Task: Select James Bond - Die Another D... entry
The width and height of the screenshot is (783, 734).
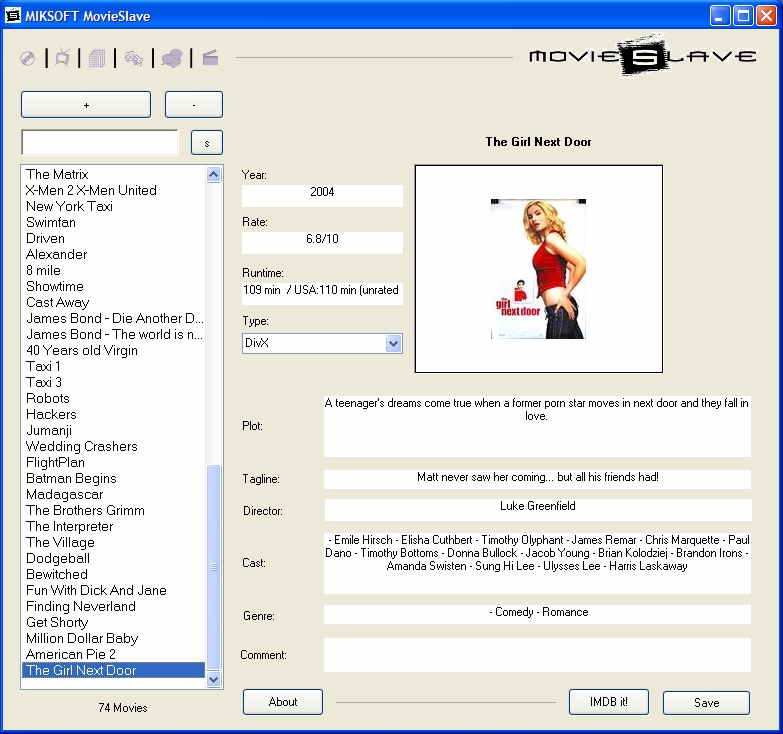Action: pyautogui.click(x=114, y=318)
